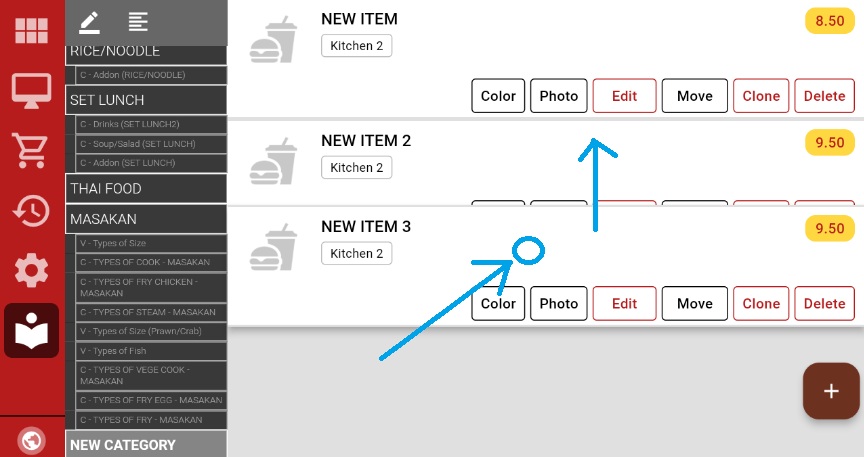Open V - Types of Fish modifier
The width and height of the screenshot is (864, 457).
150,351
